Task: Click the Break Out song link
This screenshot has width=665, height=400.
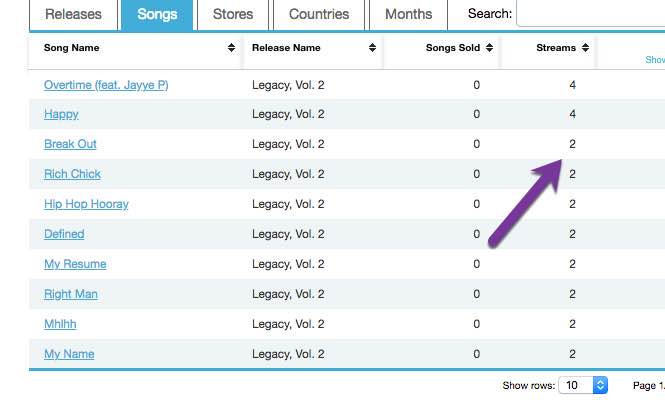Action: (70, 144)
